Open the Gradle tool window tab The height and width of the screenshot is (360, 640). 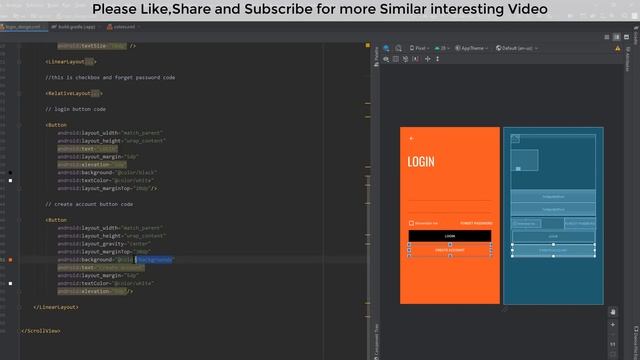[x=636, y=35]
